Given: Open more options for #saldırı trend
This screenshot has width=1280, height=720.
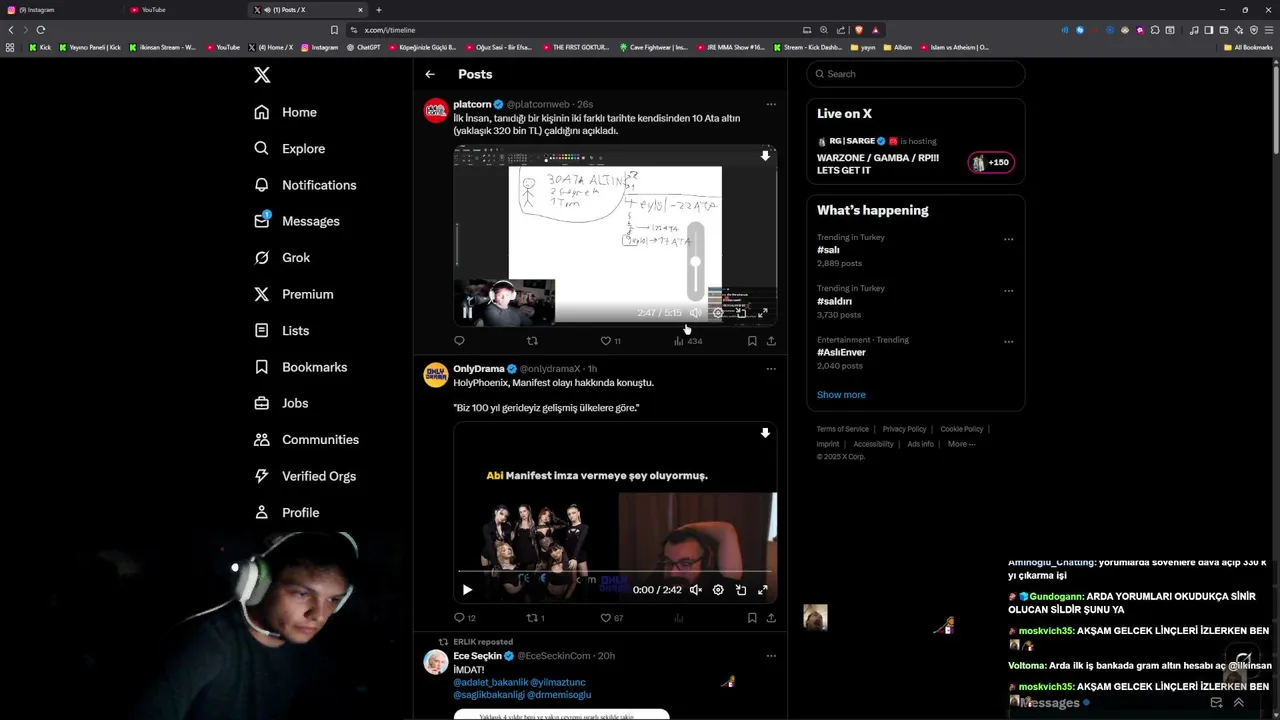Looking at the screenshot, I should pyautogui.click(x=1008, y=291).
